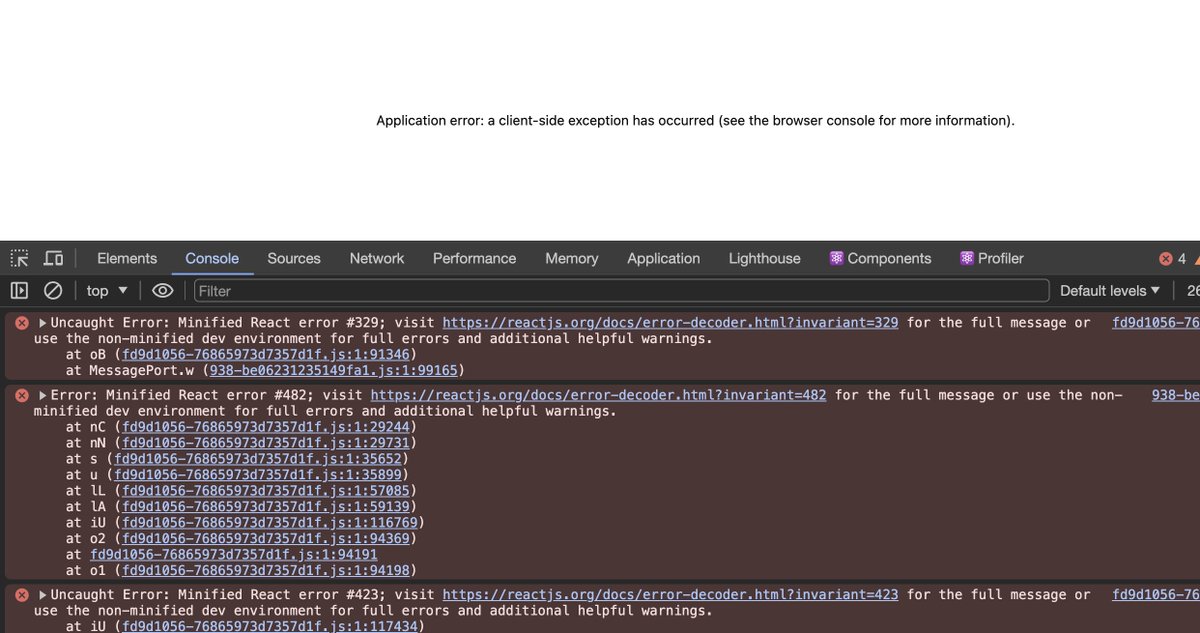This screenshot has width=1200, height=633.
Task: Focus the console Filter field
Action: (x=622, y=291)
